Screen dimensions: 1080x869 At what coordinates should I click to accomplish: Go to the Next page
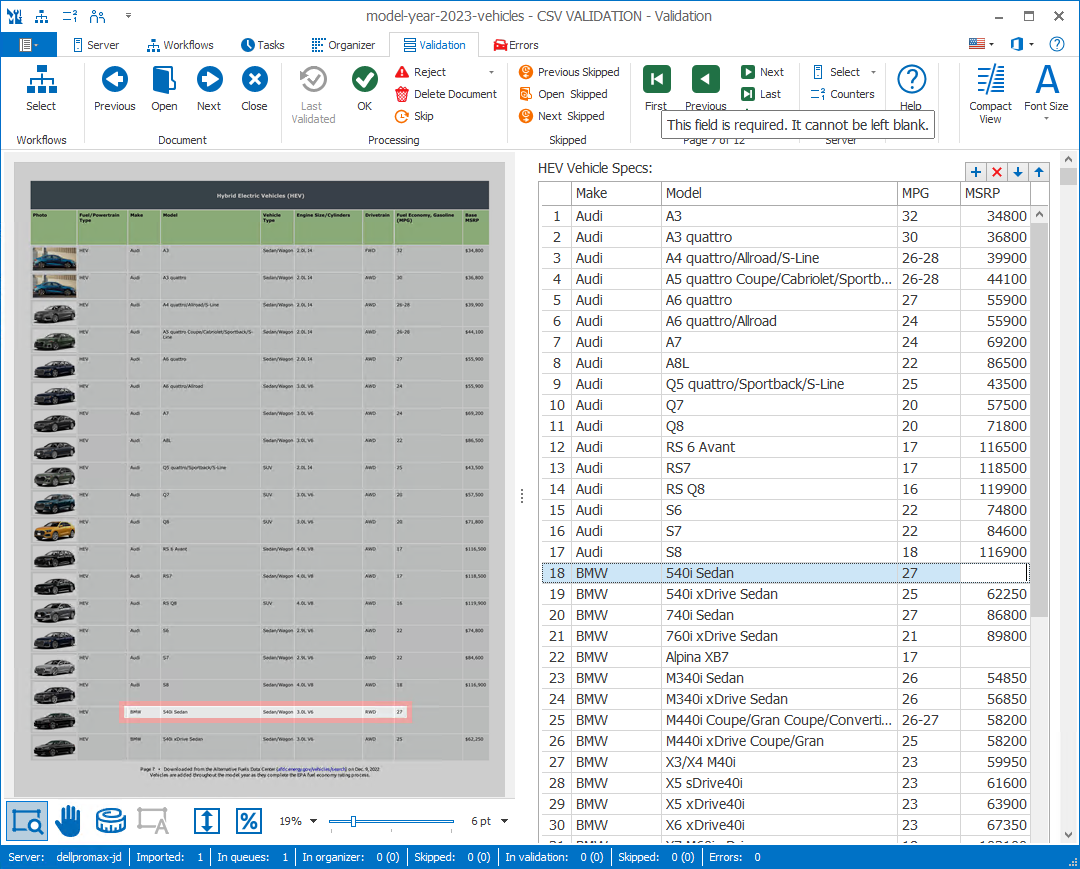pyautogui.click(x=762, y=72)
